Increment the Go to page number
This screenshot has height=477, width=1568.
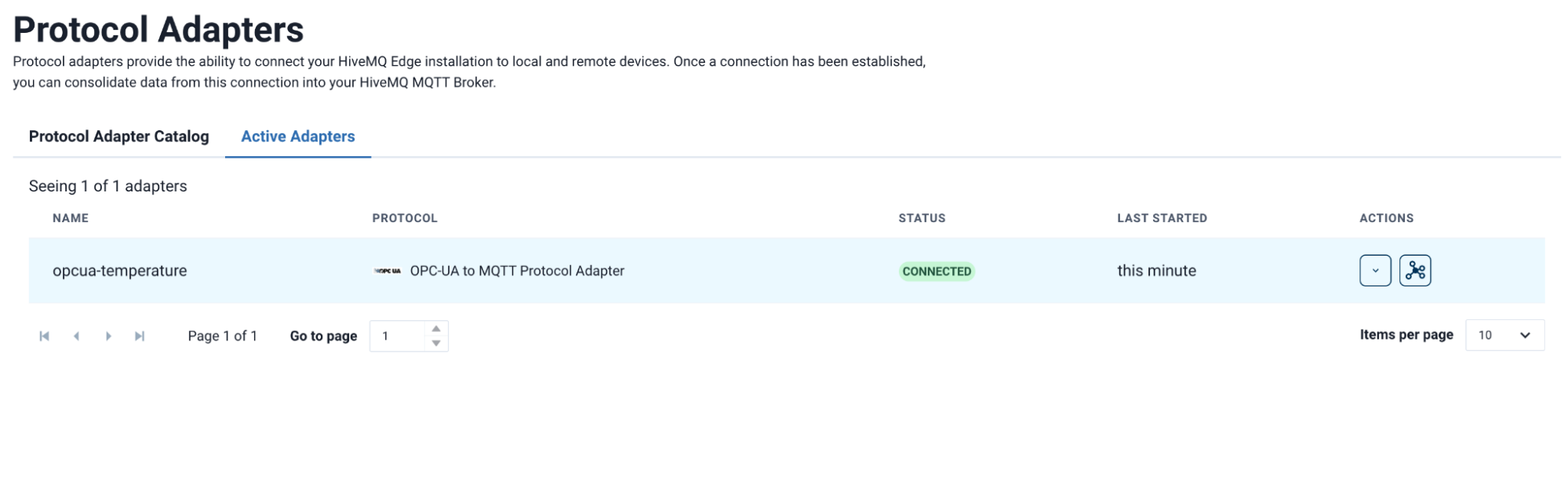click(x=436, y=329)
